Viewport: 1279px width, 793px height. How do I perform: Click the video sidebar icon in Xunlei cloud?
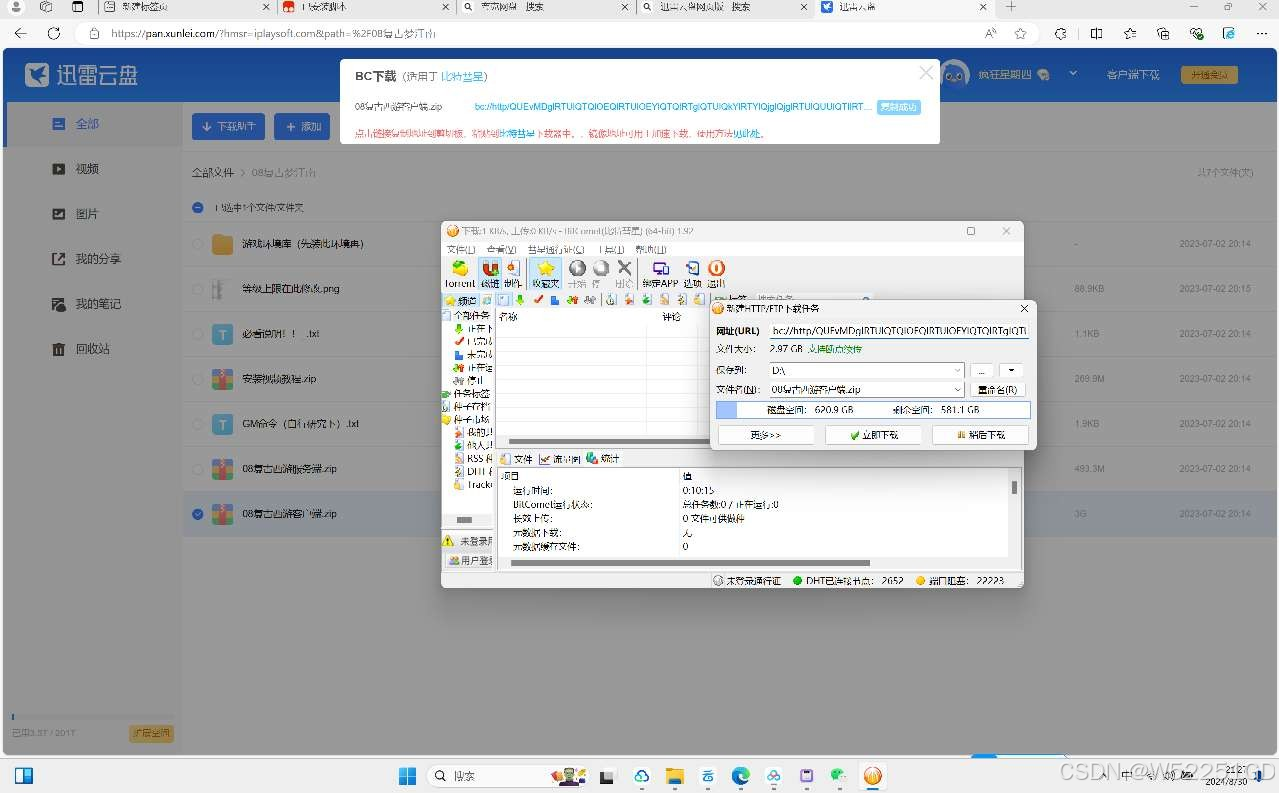(x=59, y=169)
